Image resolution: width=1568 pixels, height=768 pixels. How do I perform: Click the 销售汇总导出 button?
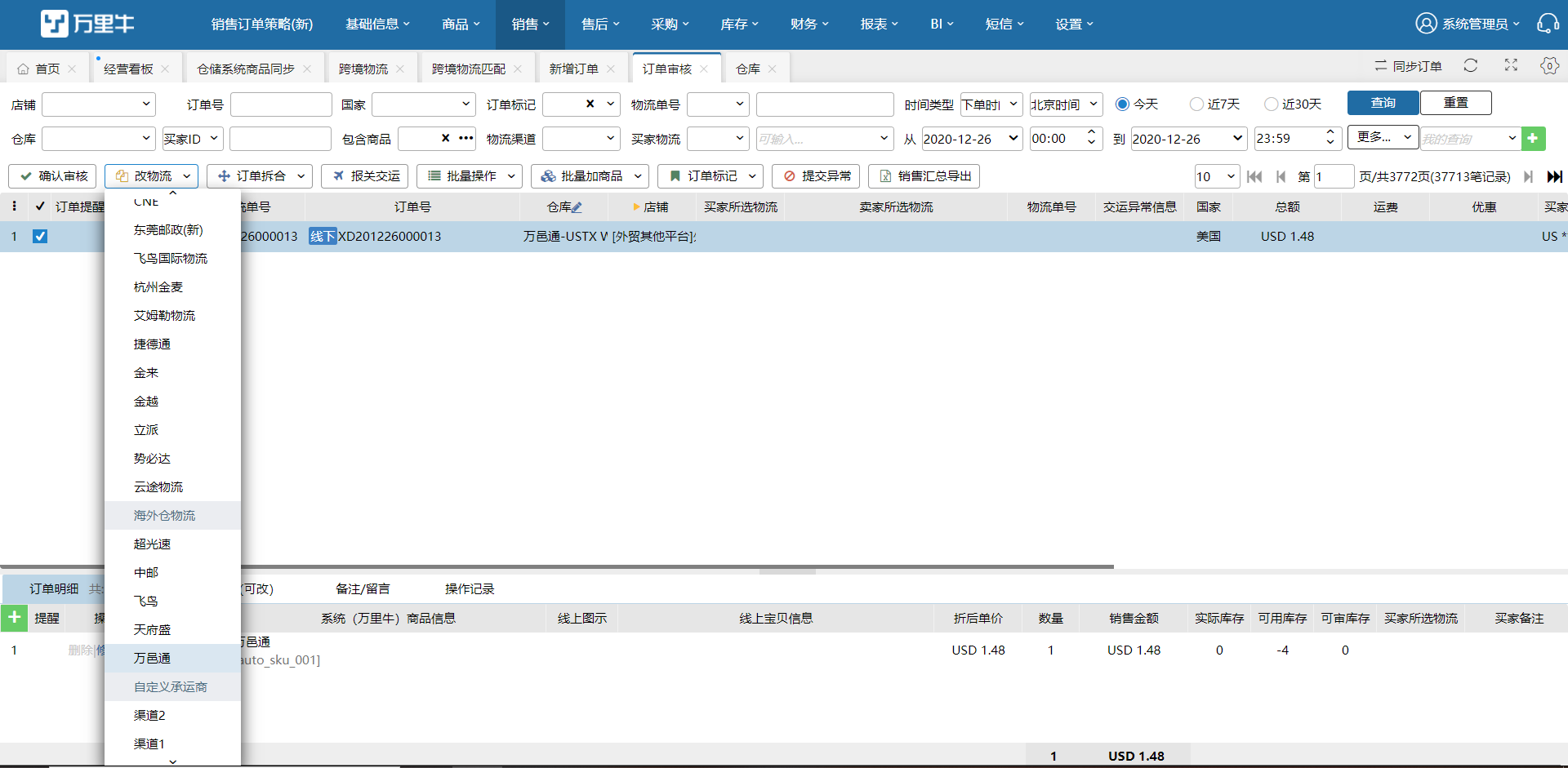(924, 176)
